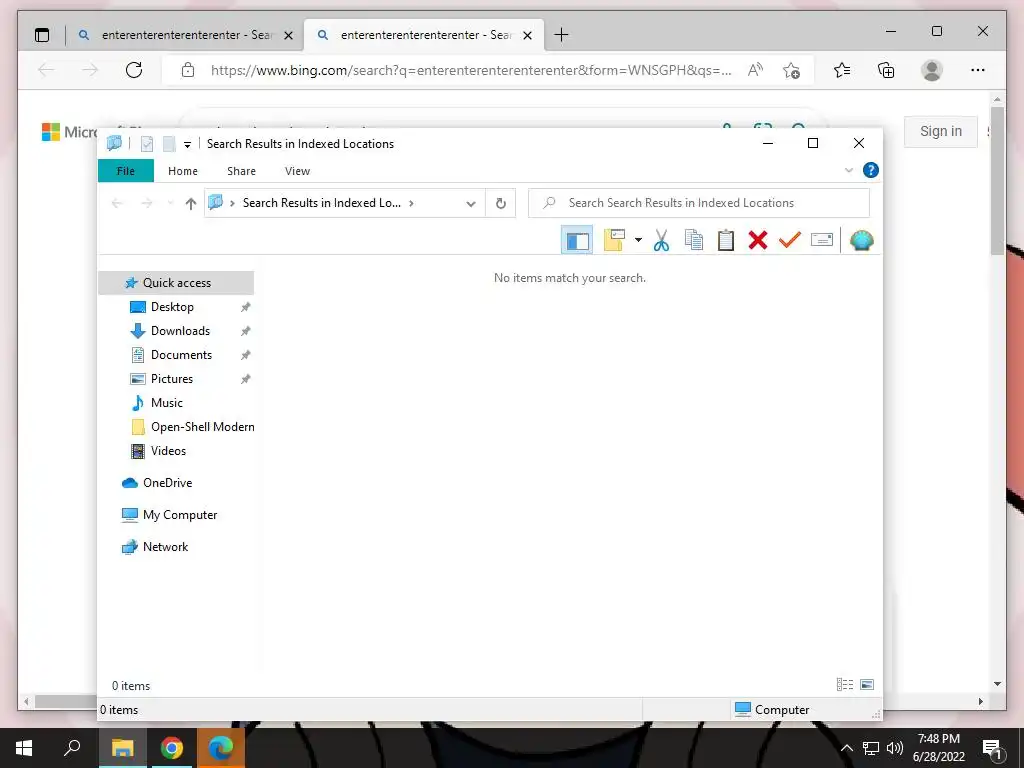The height and width of the screenshot is (768, 1024).
Task: Show hidden system tray icons
Action: pyautogui.click(x=846, y=748)
